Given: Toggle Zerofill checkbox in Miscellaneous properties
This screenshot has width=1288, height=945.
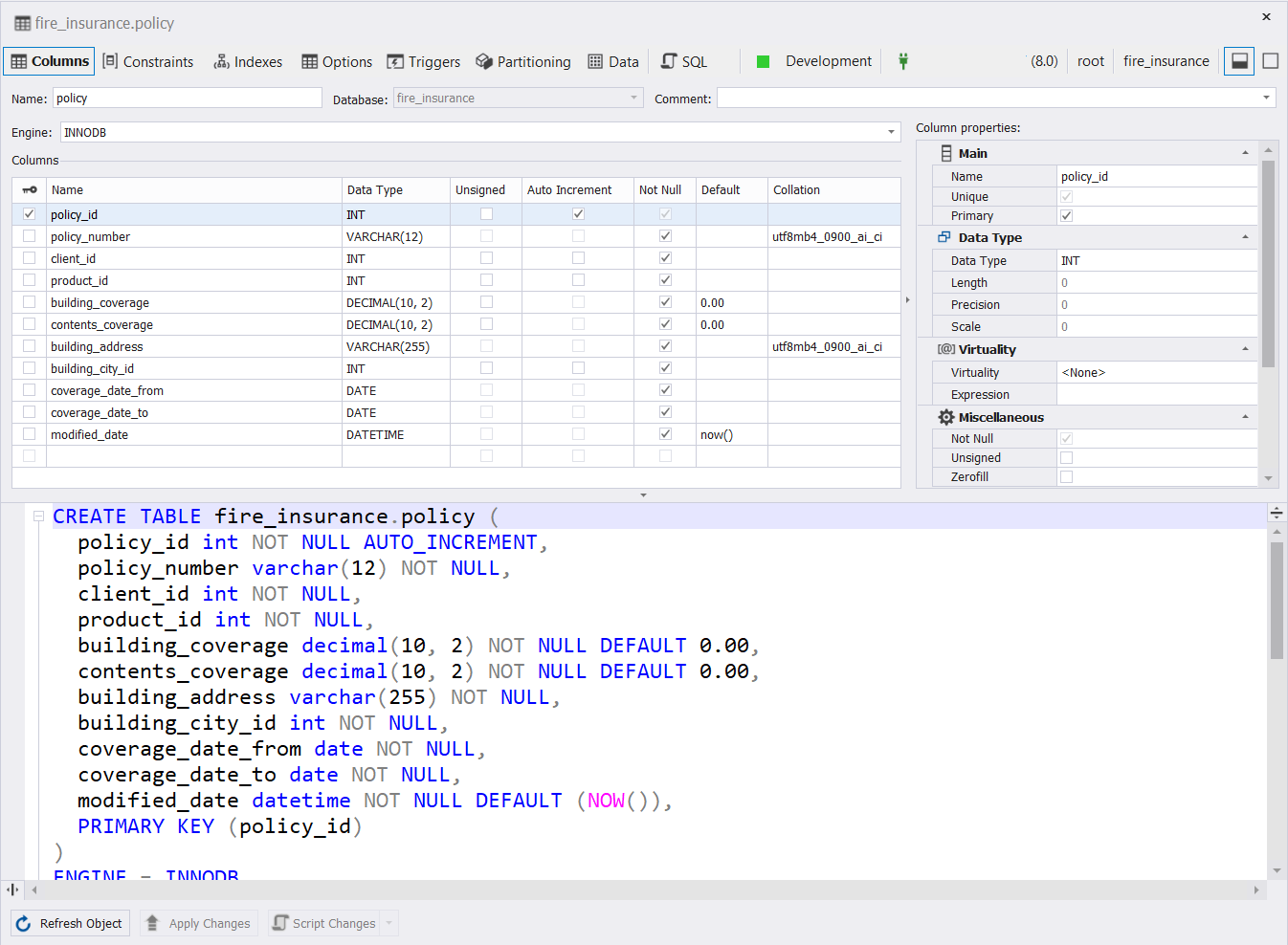Looking at the screenshot, I should pos(1066,477).
